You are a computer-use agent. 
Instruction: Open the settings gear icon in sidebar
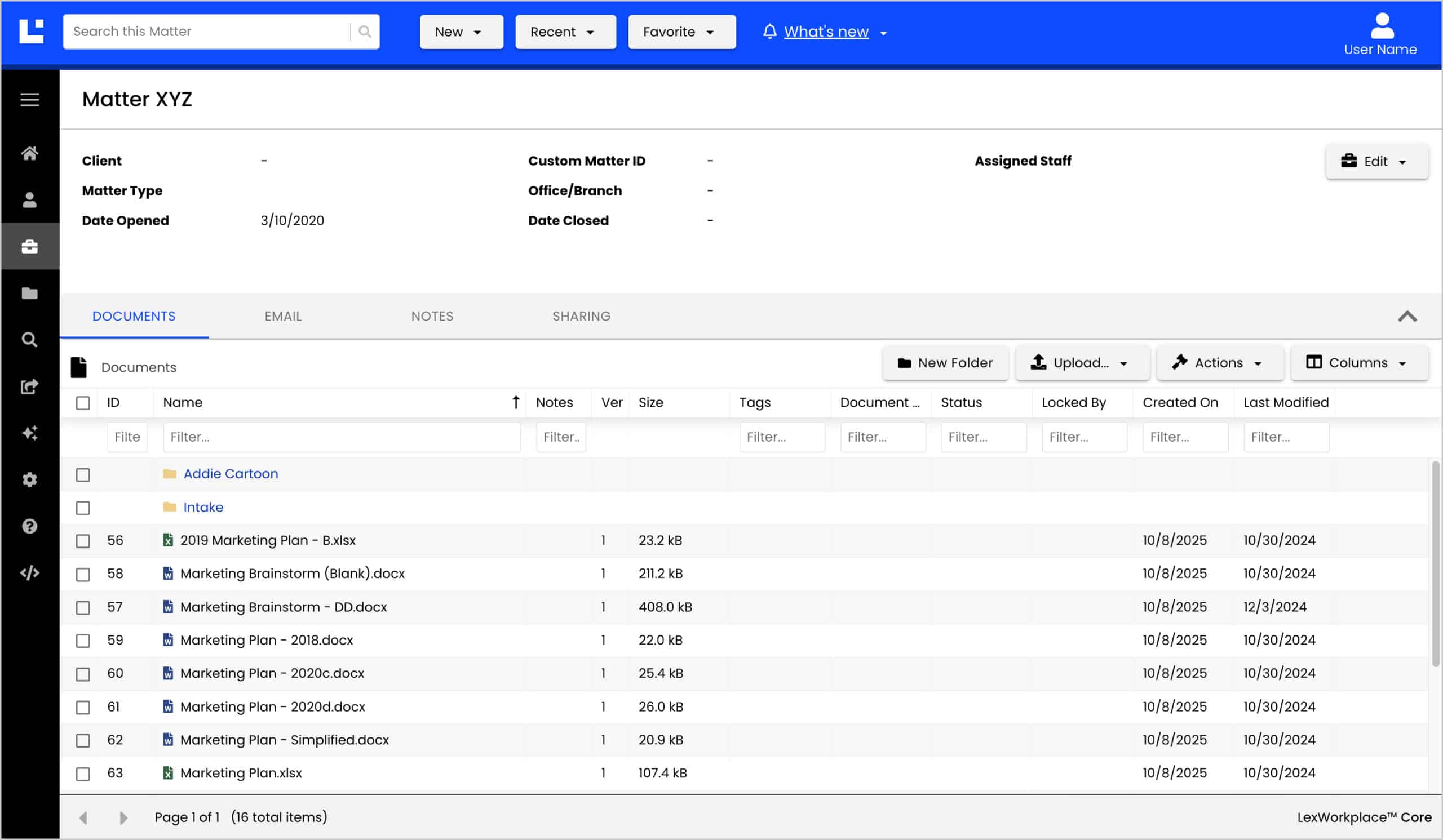coord(30,479)
